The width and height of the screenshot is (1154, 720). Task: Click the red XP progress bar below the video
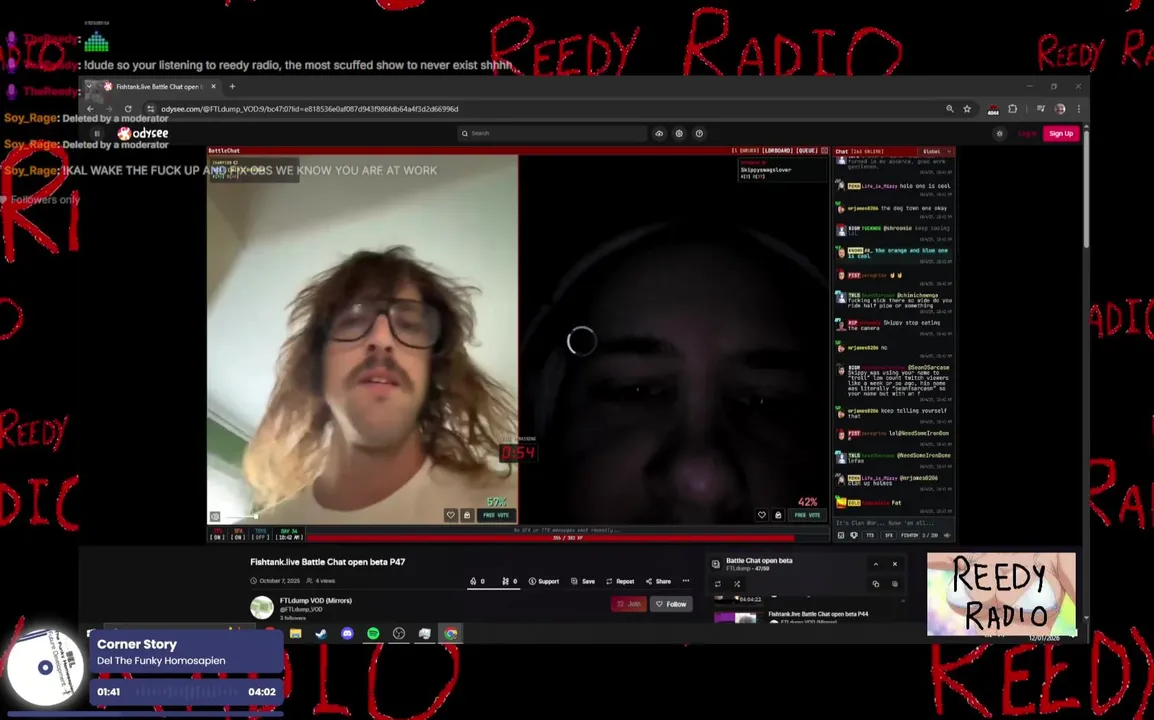point(567,538)
